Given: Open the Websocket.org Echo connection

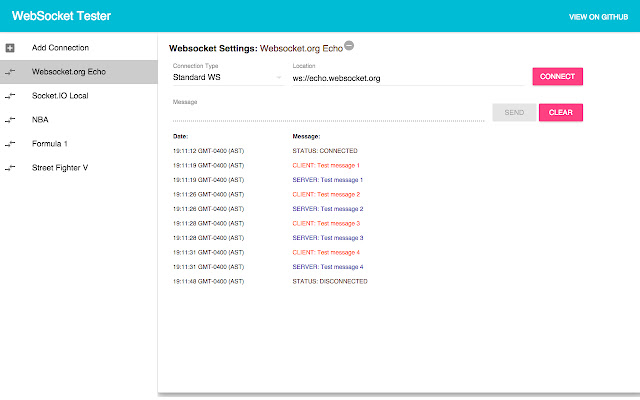Looking at the screenshot, I should [x=79, y=72].
